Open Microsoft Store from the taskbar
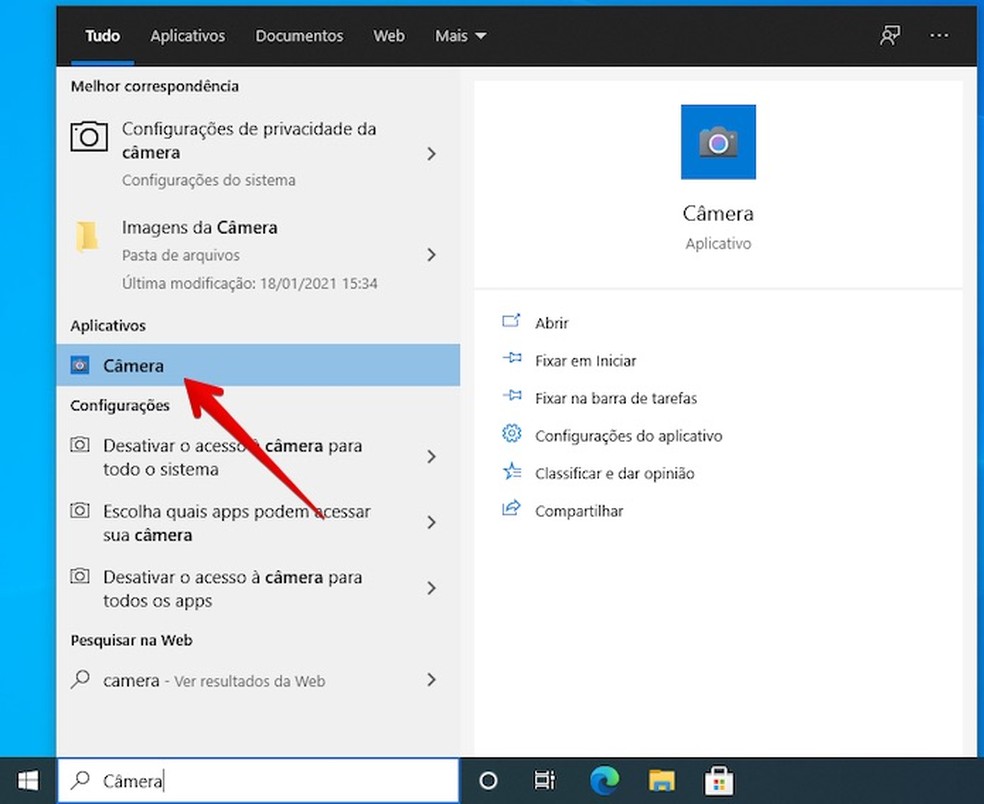This screenshot has width=984, height=804. click(x=718, y=780)
